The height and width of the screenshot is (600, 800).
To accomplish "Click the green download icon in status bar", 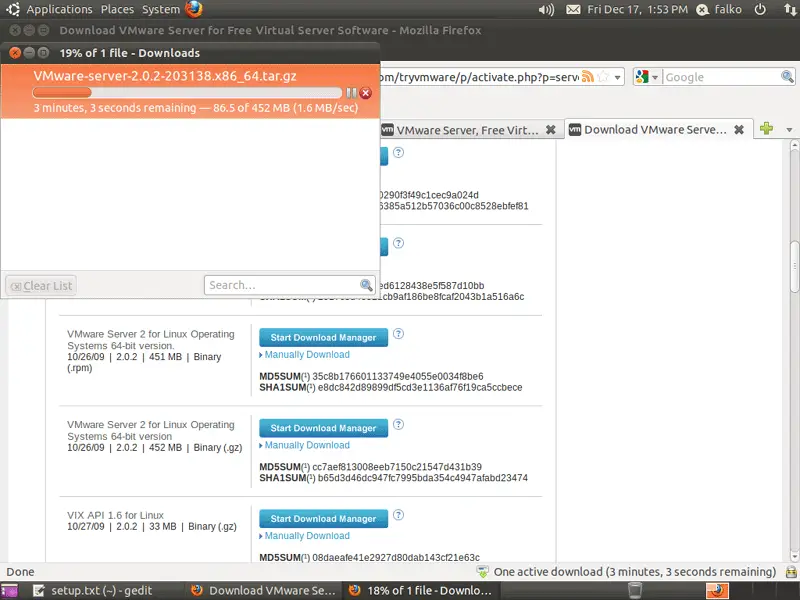I will [482, 572].
